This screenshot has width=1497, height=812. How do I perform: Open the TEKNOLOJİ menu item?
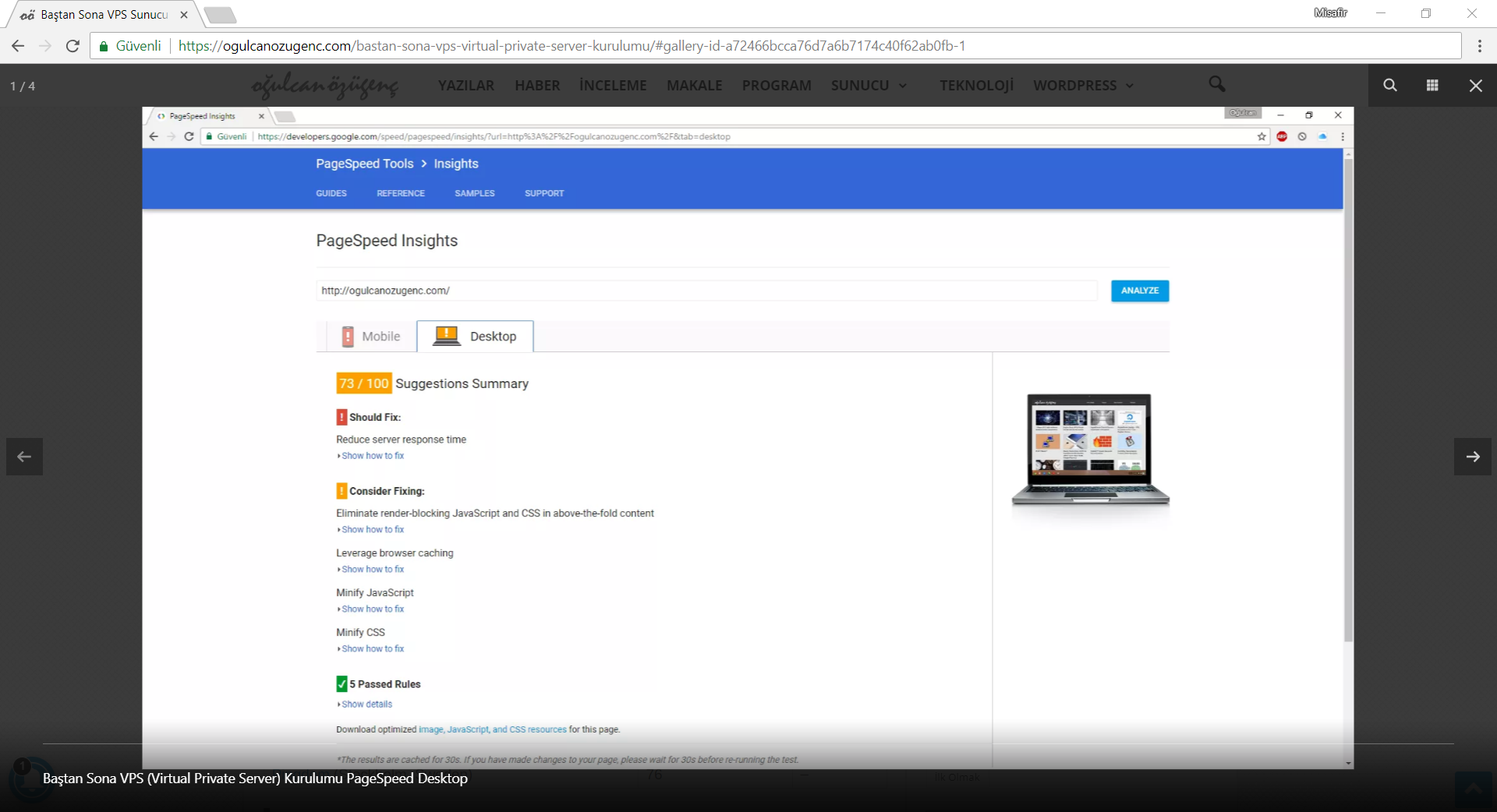tap(977, 86)
